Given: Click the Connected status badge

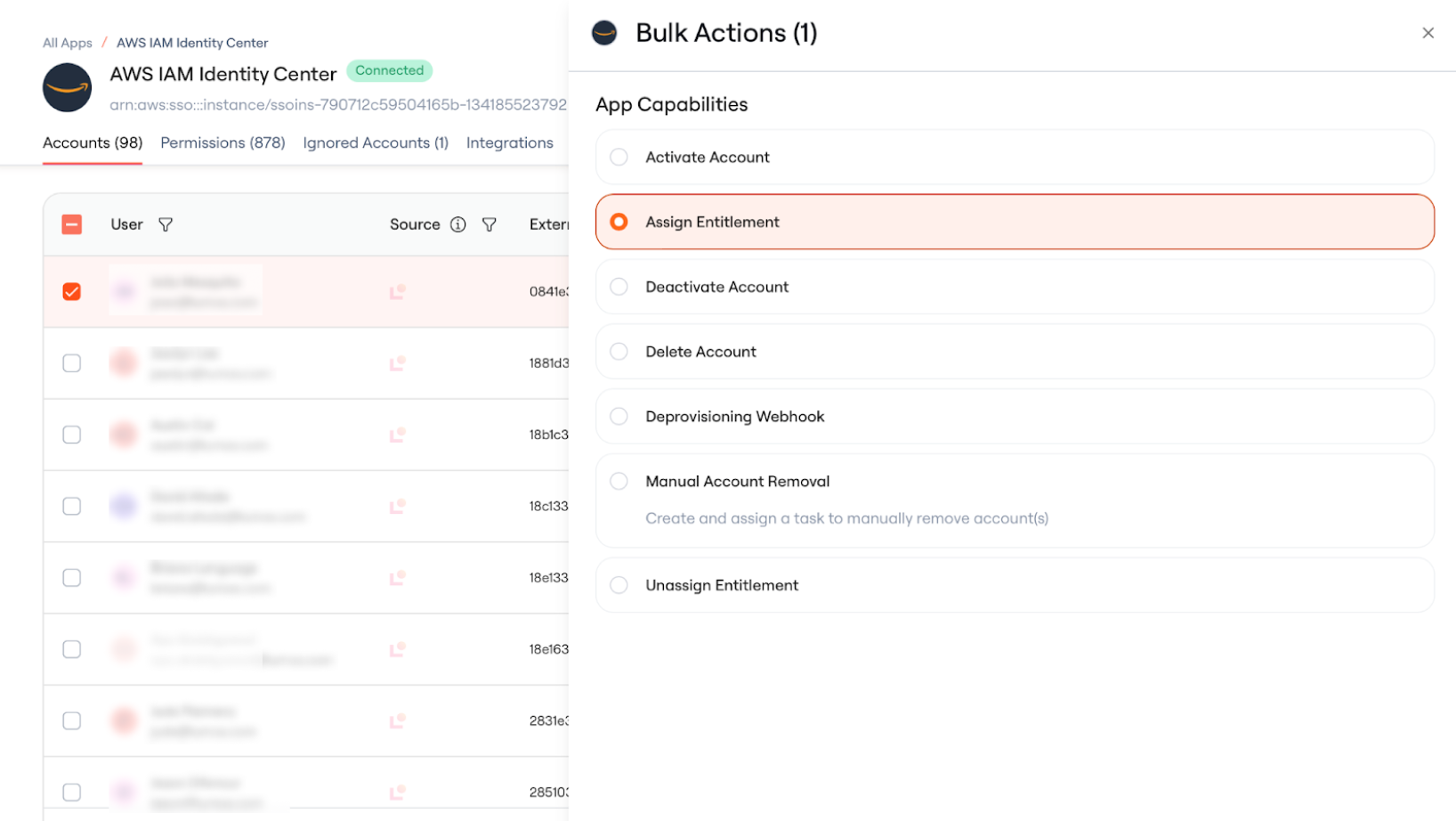Looking at the screenshot, I should tap(390, 70).
